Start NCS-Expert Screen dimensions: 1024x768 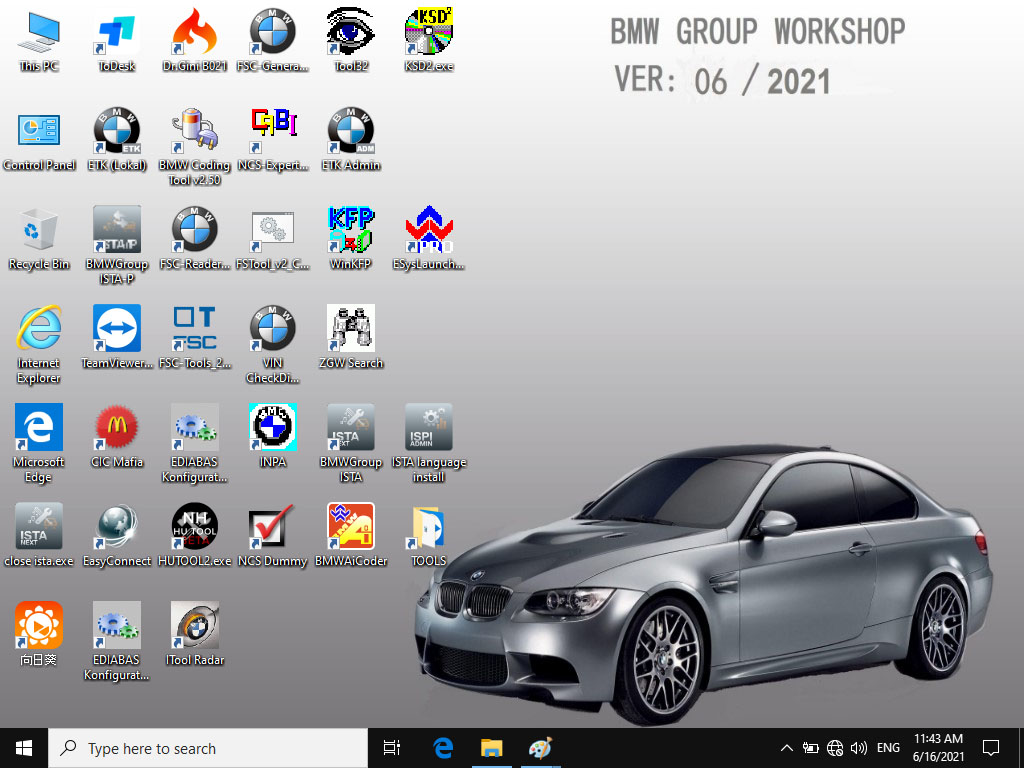coord(272,131)
